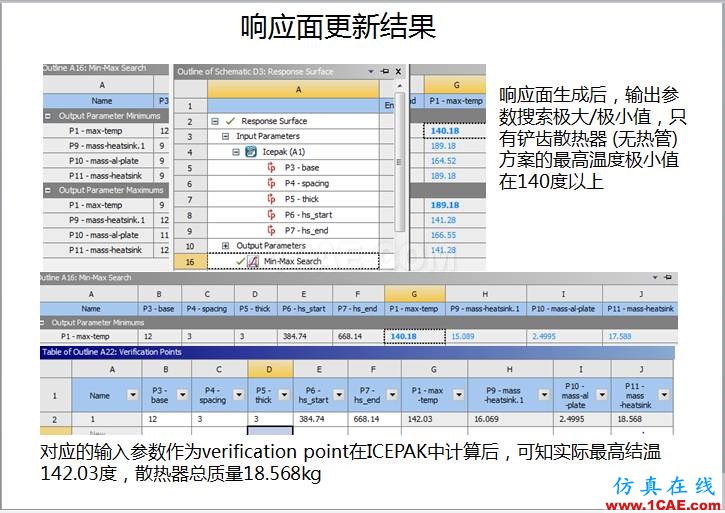
Task: Click the green check beside Min-Max Search
Action: (240, 262)
